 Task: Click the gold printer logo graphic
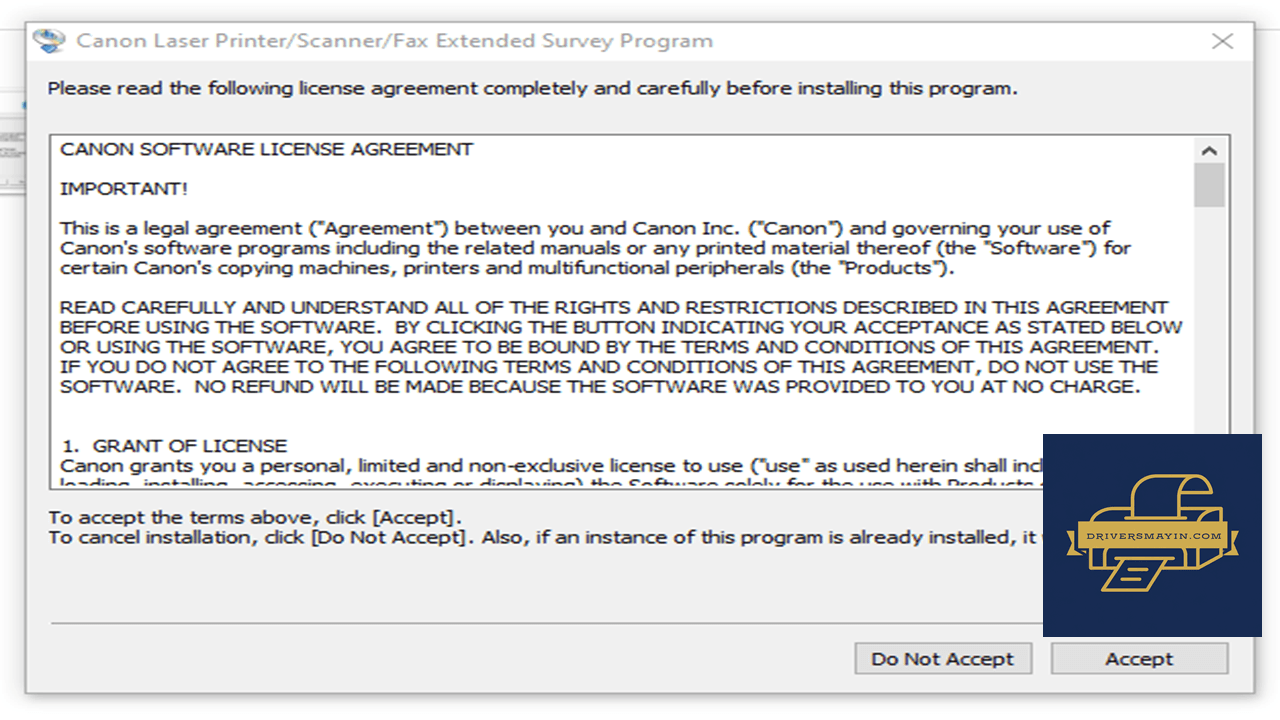pos(1152,536)
